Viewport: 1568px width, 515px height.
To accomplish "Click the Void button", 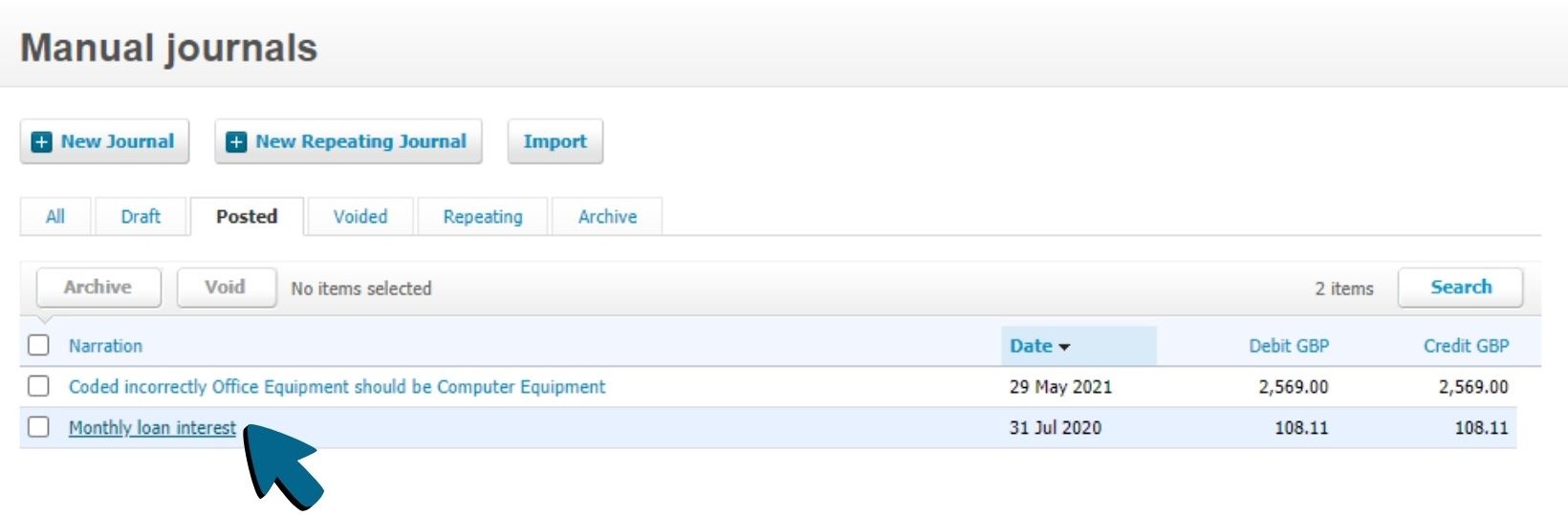I will pyautogui.click(x=226, y=288).
